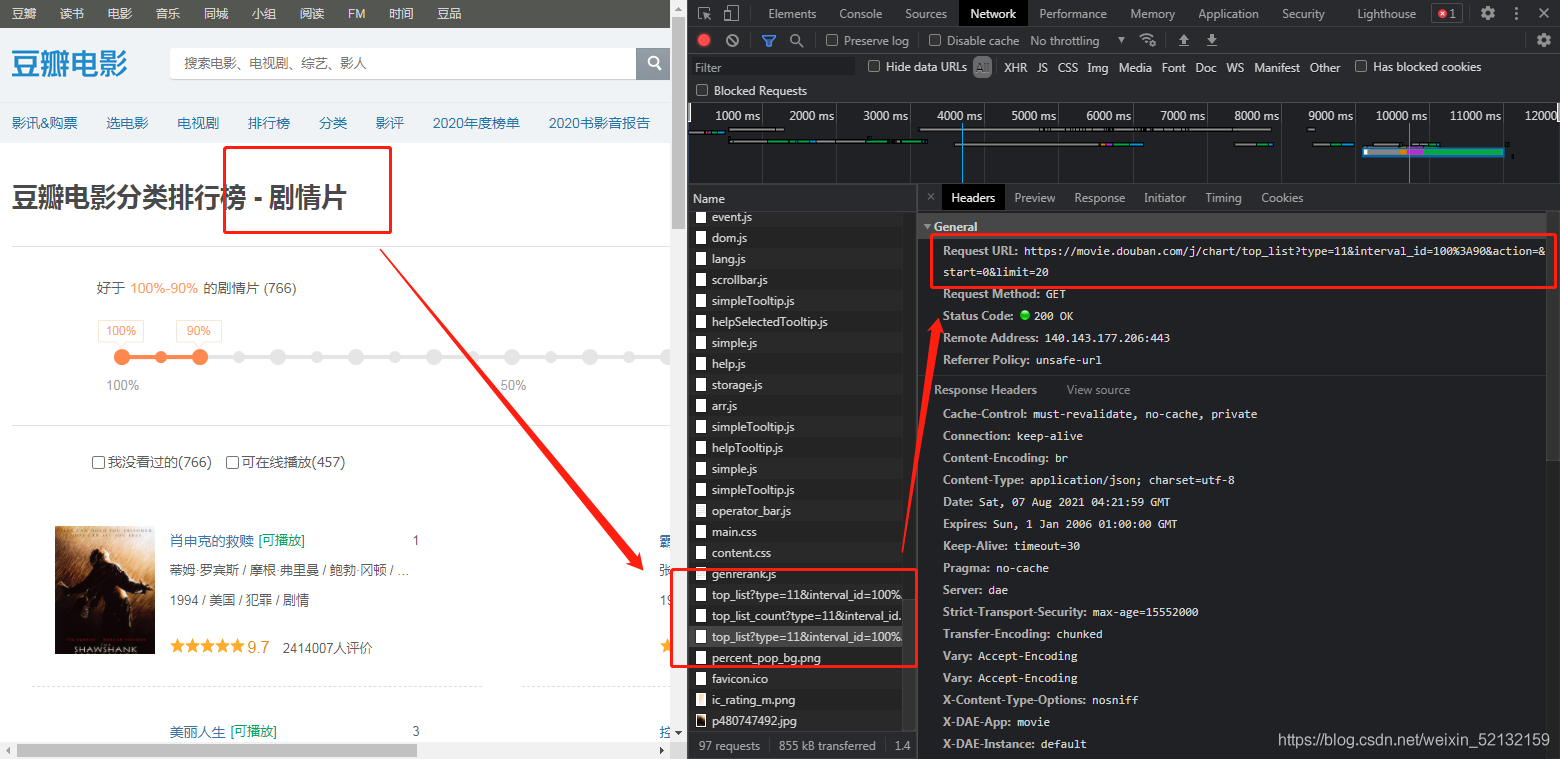Click the Export HAR download arrow

point(1212,40)
